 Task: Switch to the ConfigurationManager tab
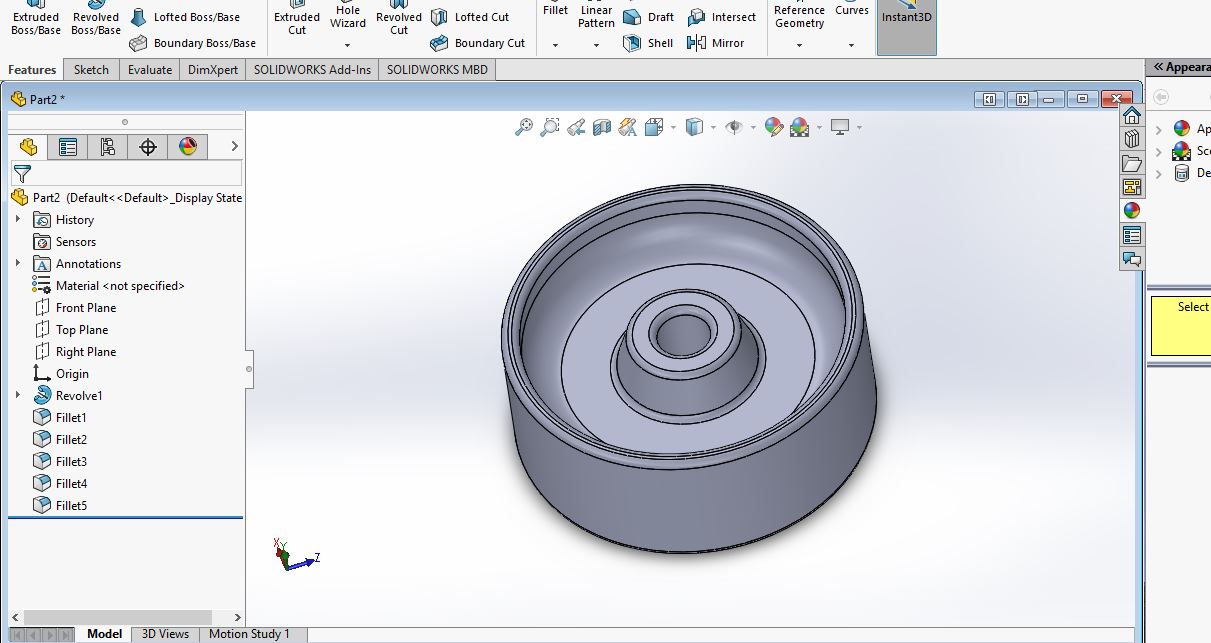[x=108, y=147]
